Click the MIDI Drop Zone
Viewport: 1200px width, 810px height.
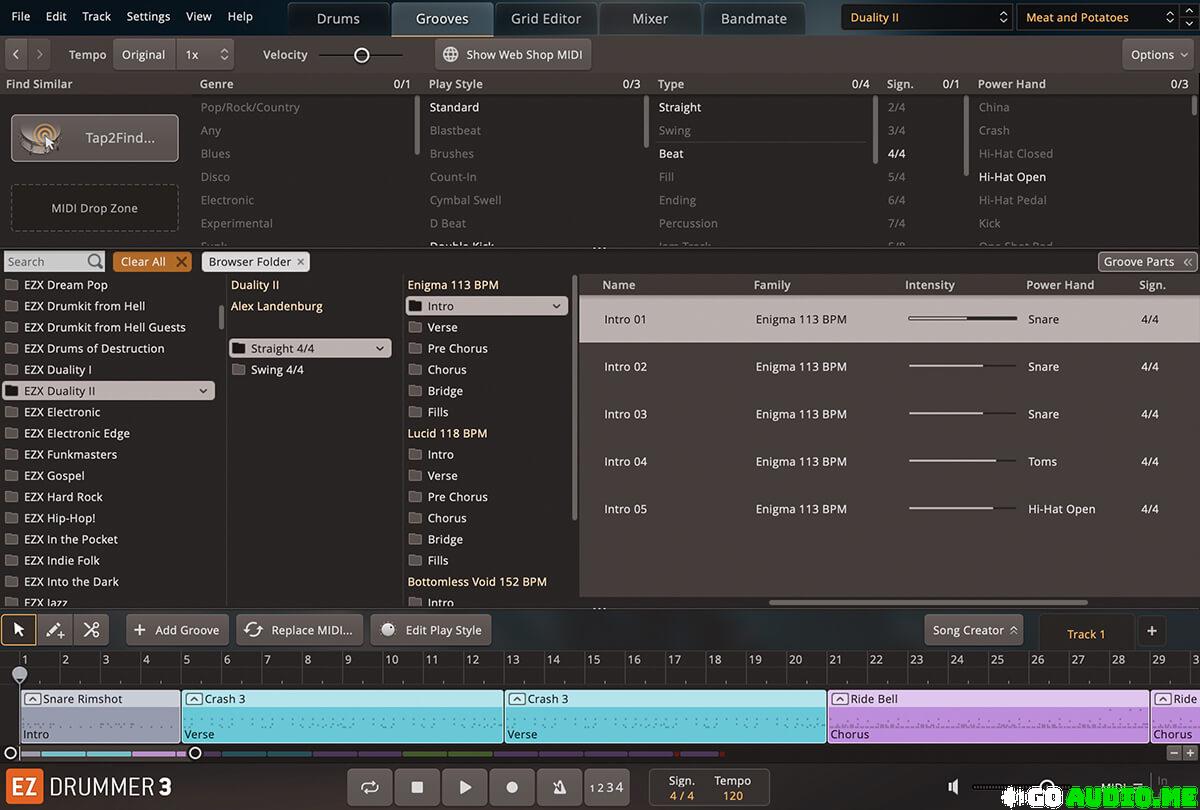[x=95, y=208]
